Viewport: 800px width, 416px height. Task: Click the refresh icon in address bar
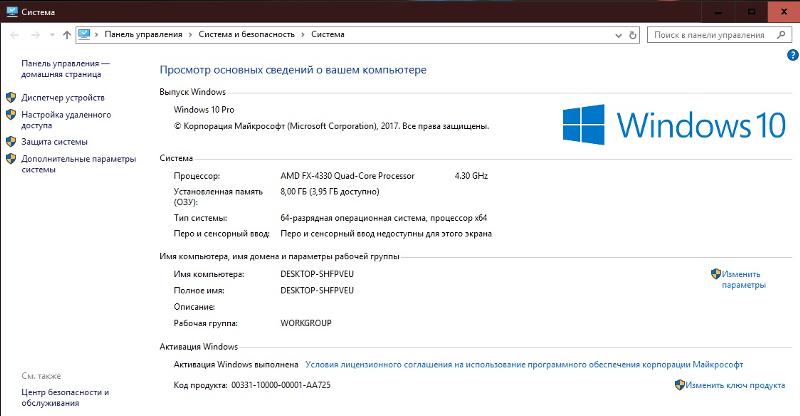[633, 35]
